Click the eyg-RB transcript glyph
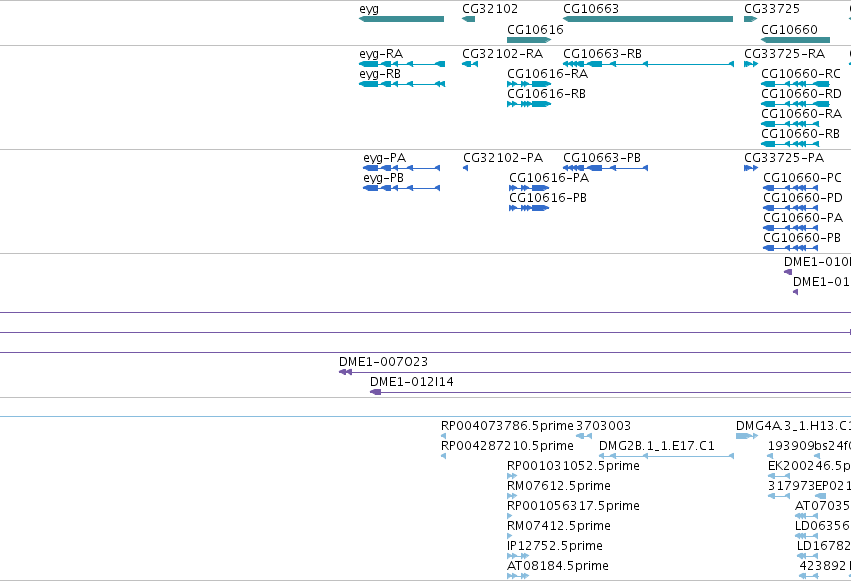This screenshot has height=581, width=851. point(402,84)
